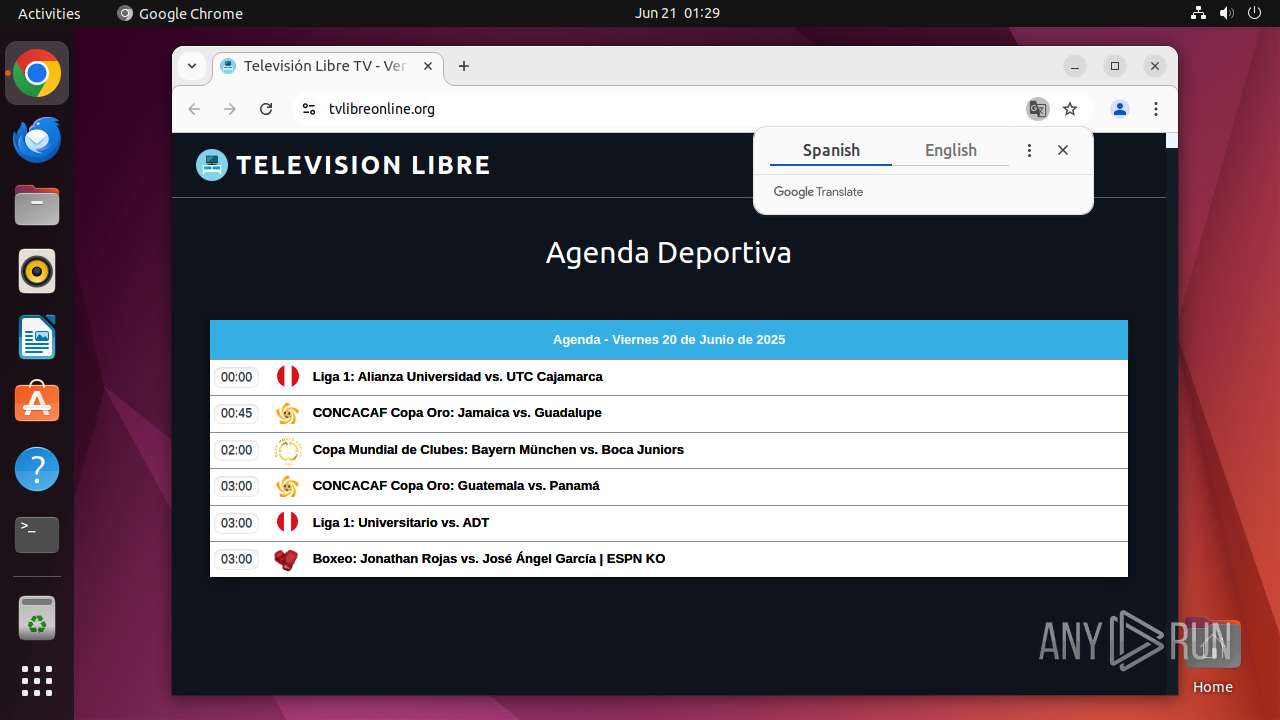
Task: Open translate popup options menu
Action: [1029, 150]
